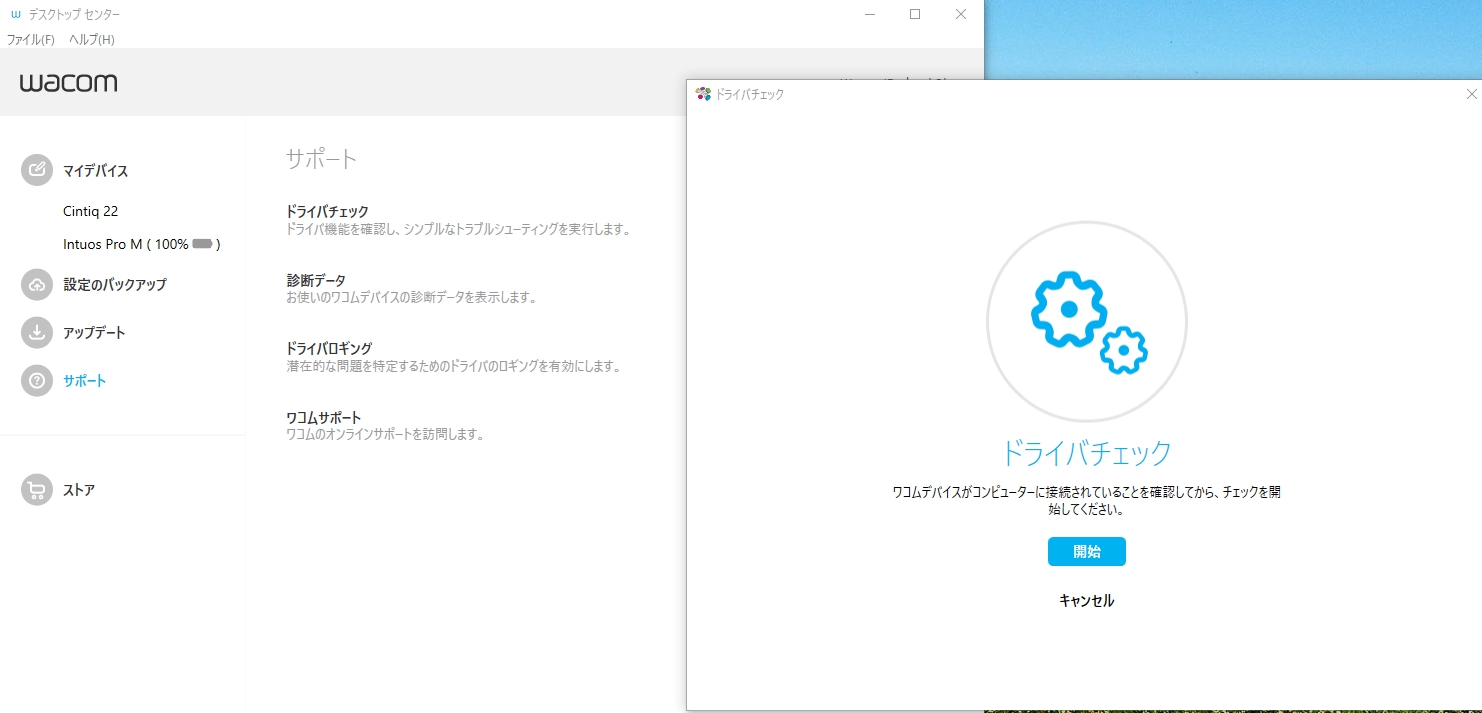Click the blue ドライバチェック dialog heading
Image resolution: width=1482 pixels, height=713 pixels.
tap(1086, 453)
